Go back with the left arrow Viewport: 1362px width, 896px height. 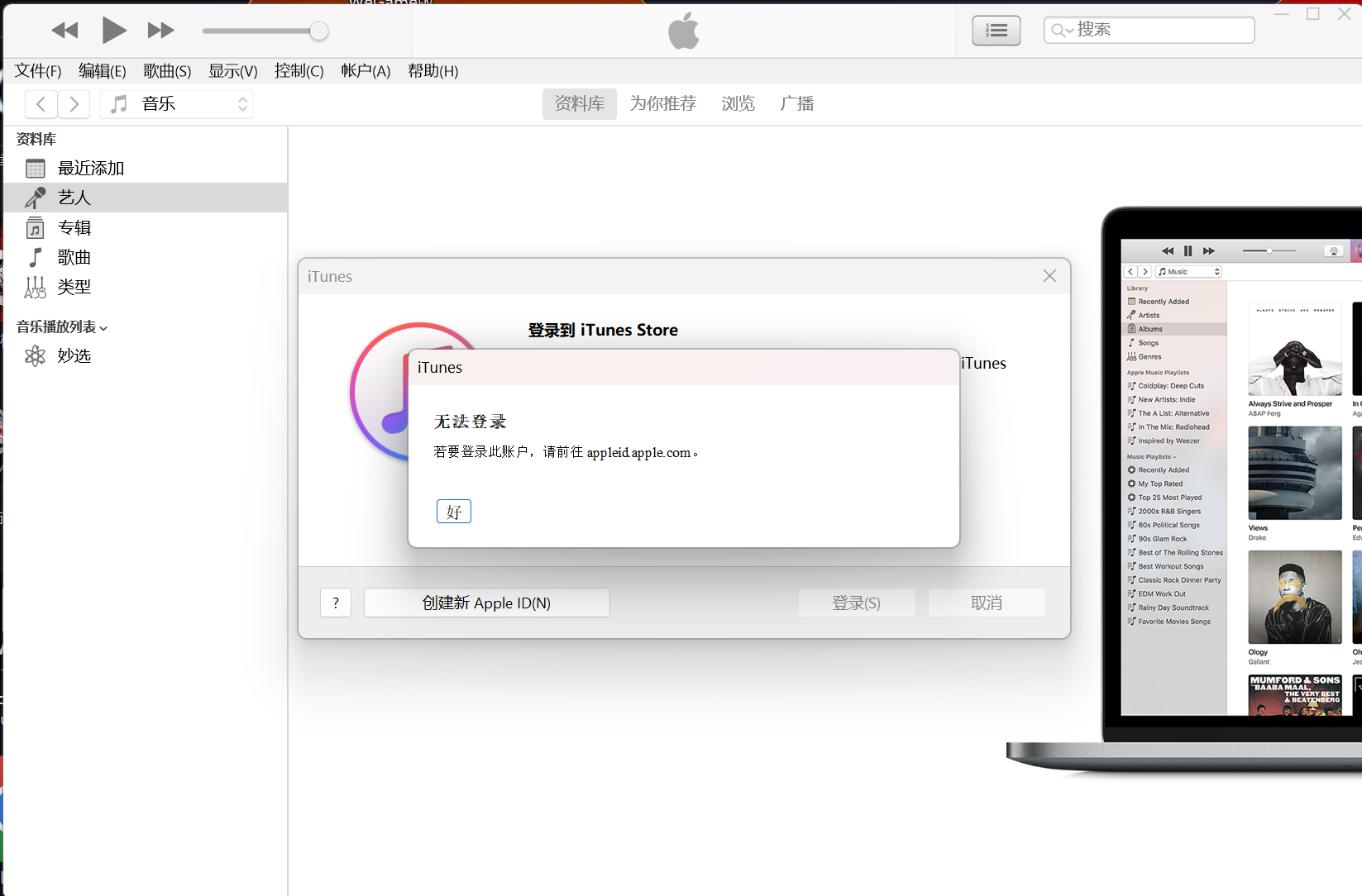pos(41,104)
